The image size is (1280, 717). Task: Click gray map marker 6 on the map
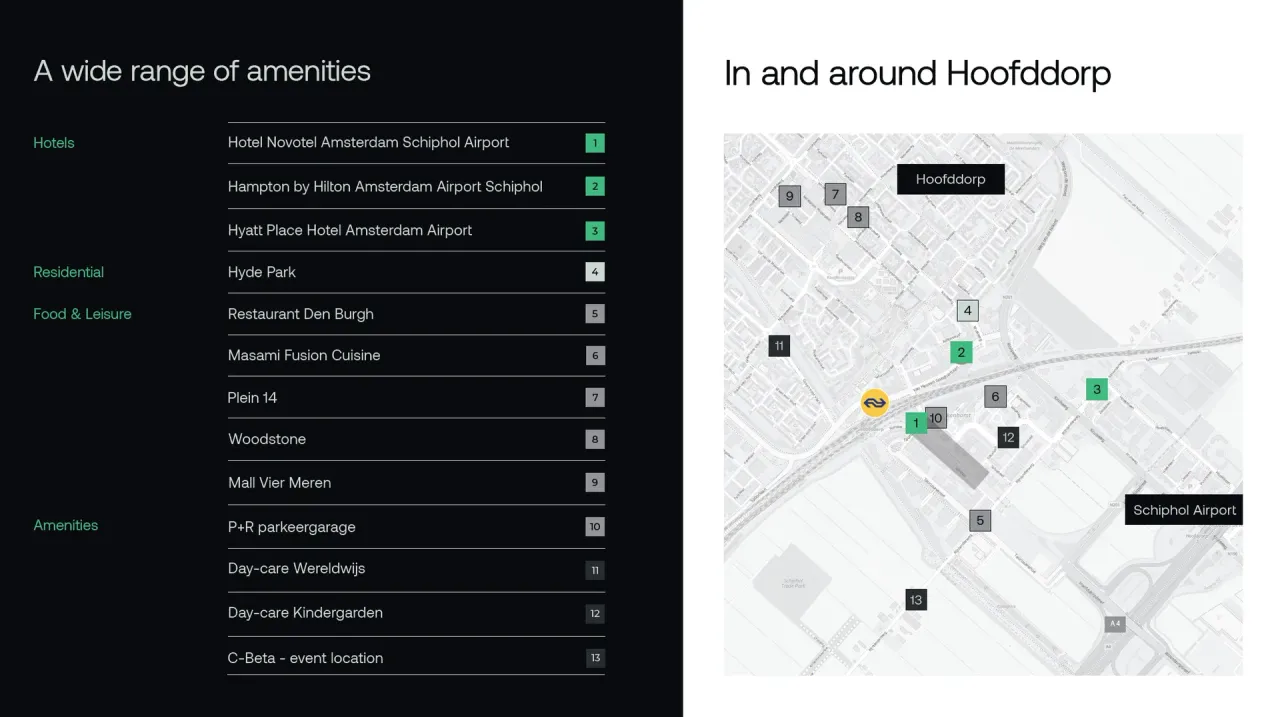[995, 397]
